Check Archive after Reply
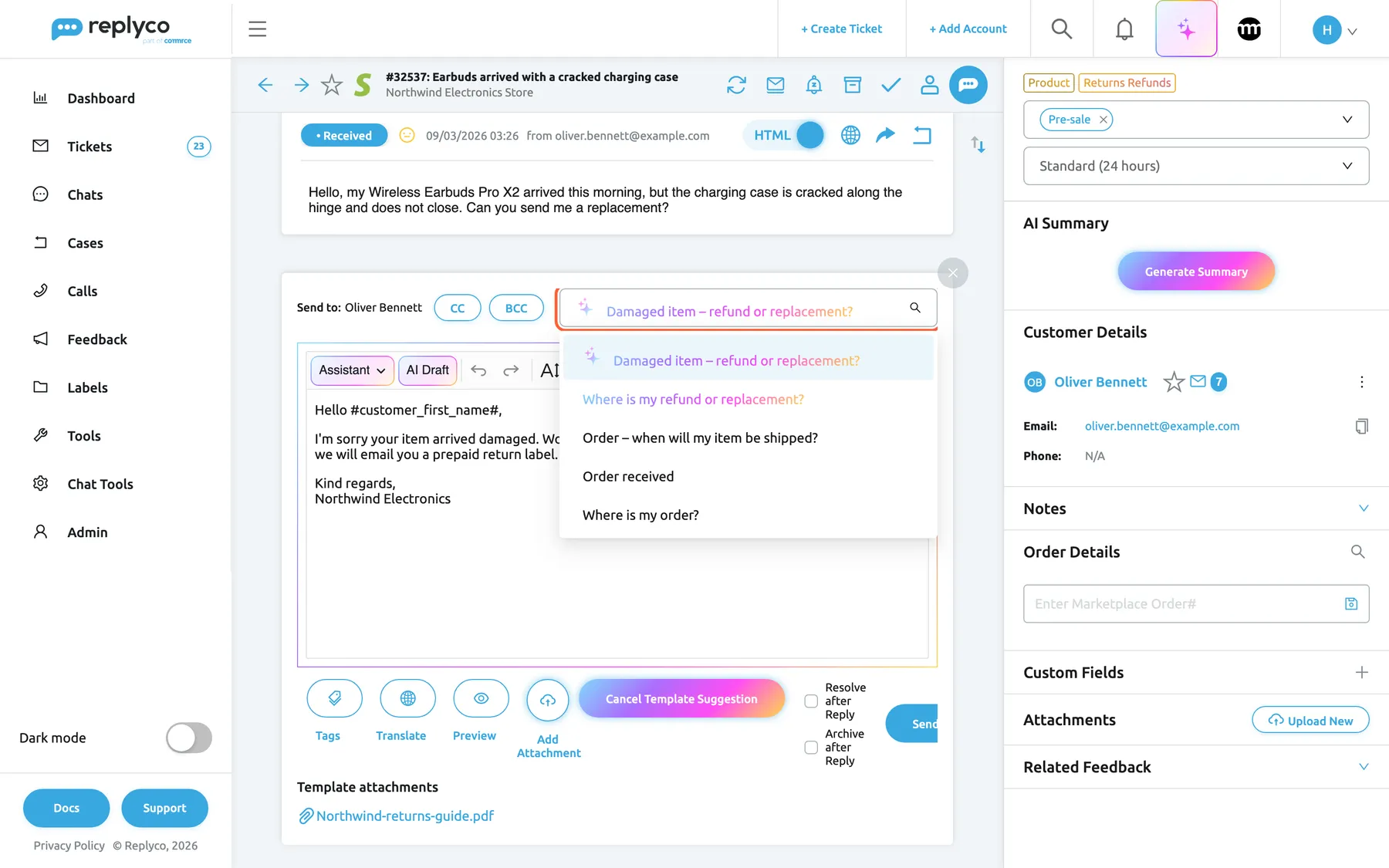This screenshot has width=1389, height=868. coord(811,748)
